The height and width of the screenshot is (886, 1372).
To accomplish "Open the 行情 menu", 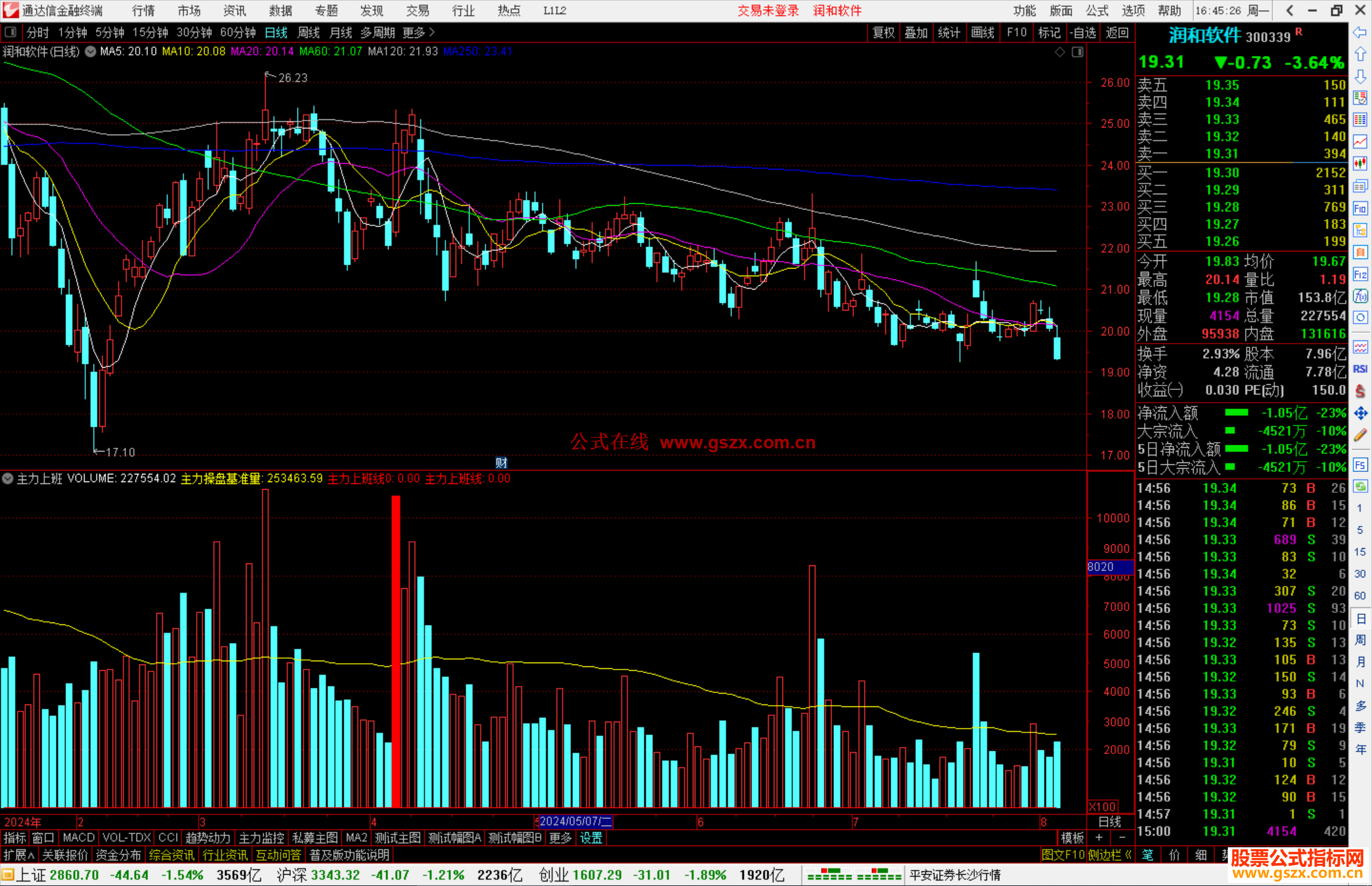I will (143, 11).
